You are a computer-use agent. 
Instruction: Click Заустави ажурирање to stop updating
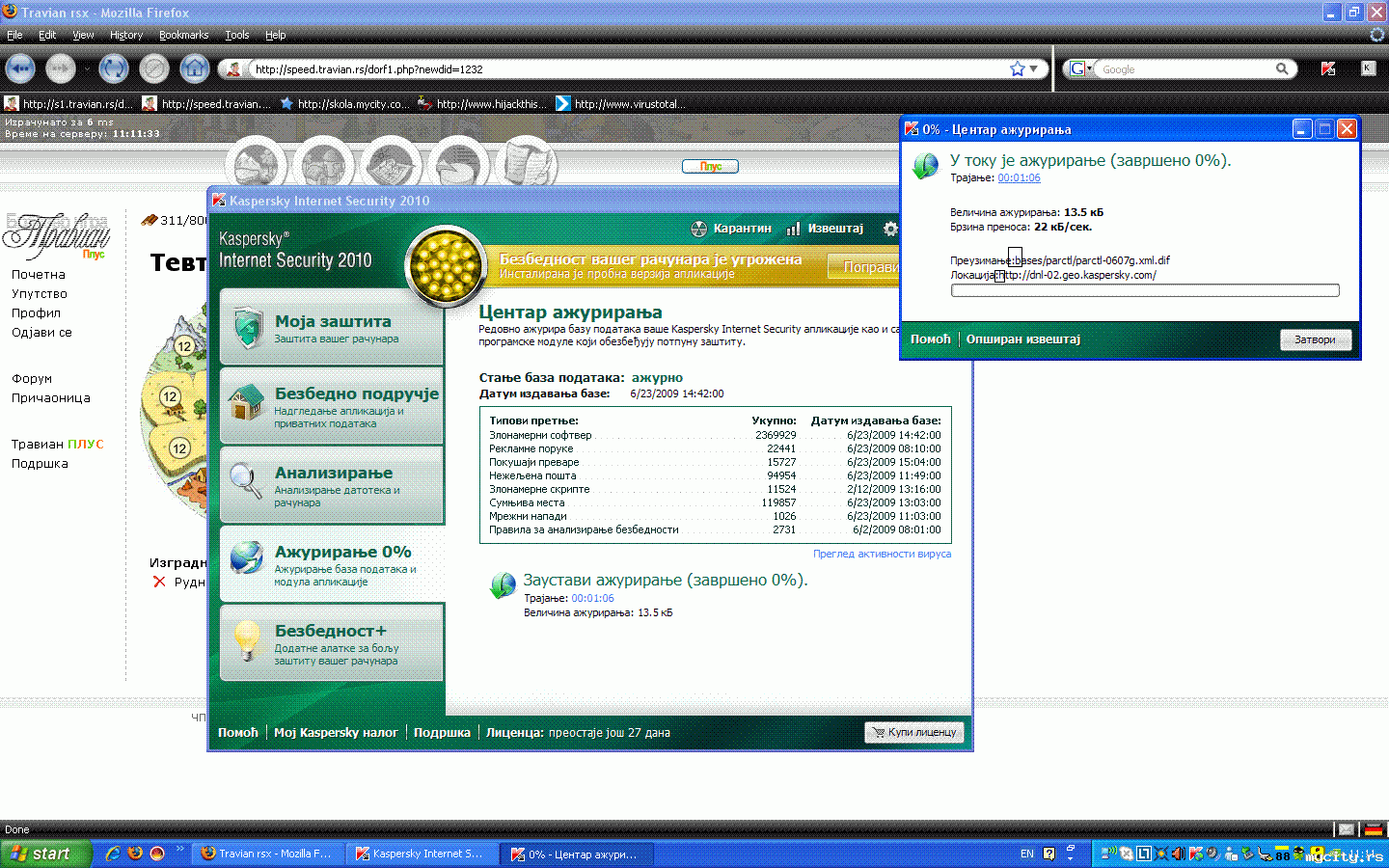click(x=666, y=581)
